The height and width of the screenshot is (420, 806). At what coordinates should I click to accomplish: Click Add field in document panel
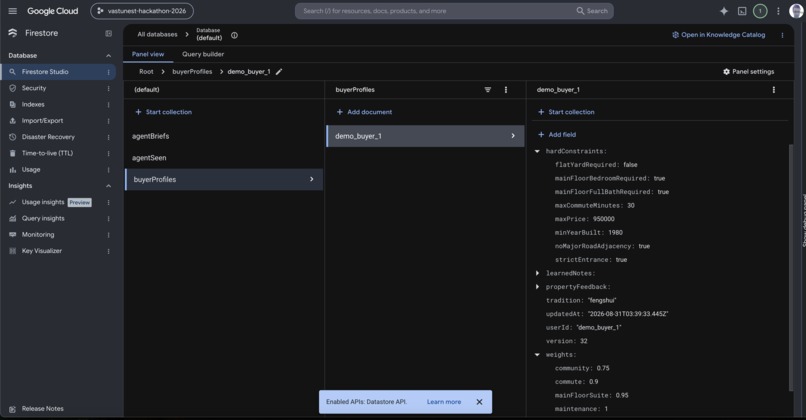click(557, 135)
